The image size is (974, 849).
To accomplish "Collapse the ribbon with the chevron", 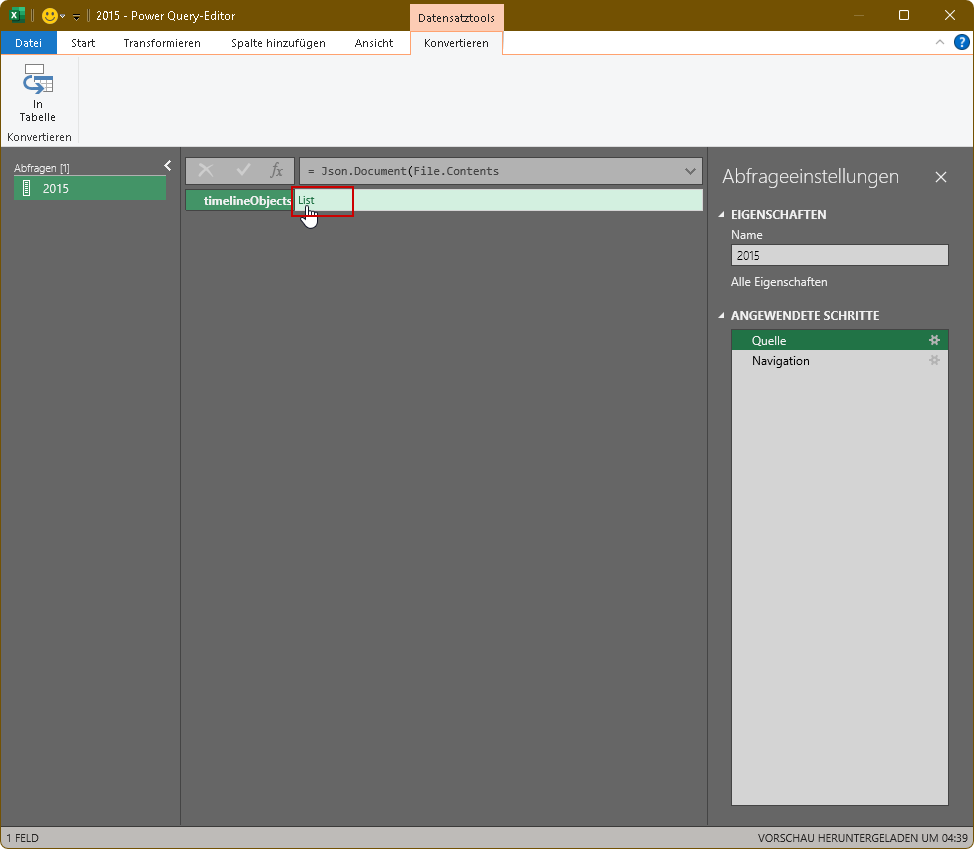I will [939, 43].
